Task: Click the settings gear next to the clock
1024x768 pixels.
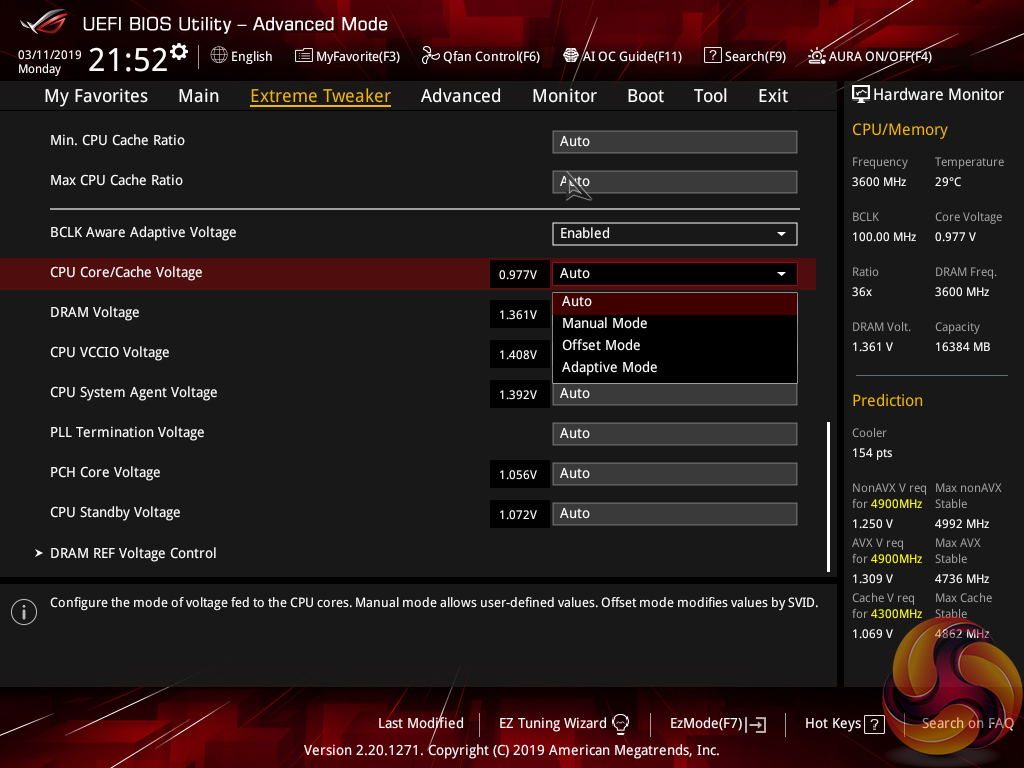Action: click(179, 52)
